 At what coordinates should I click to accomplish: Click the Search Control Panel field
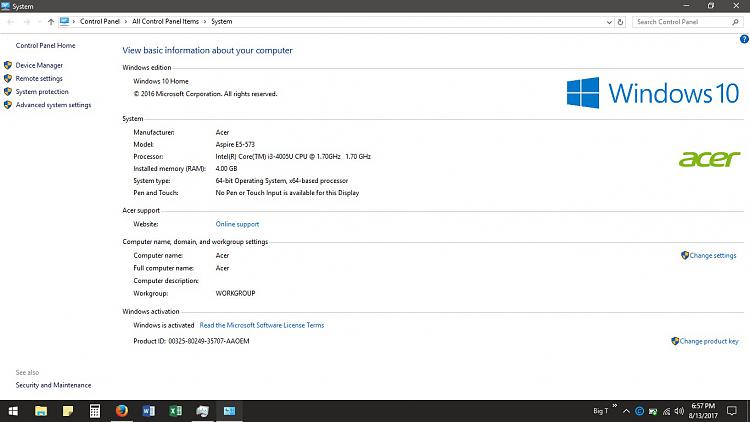click(683, 21)
